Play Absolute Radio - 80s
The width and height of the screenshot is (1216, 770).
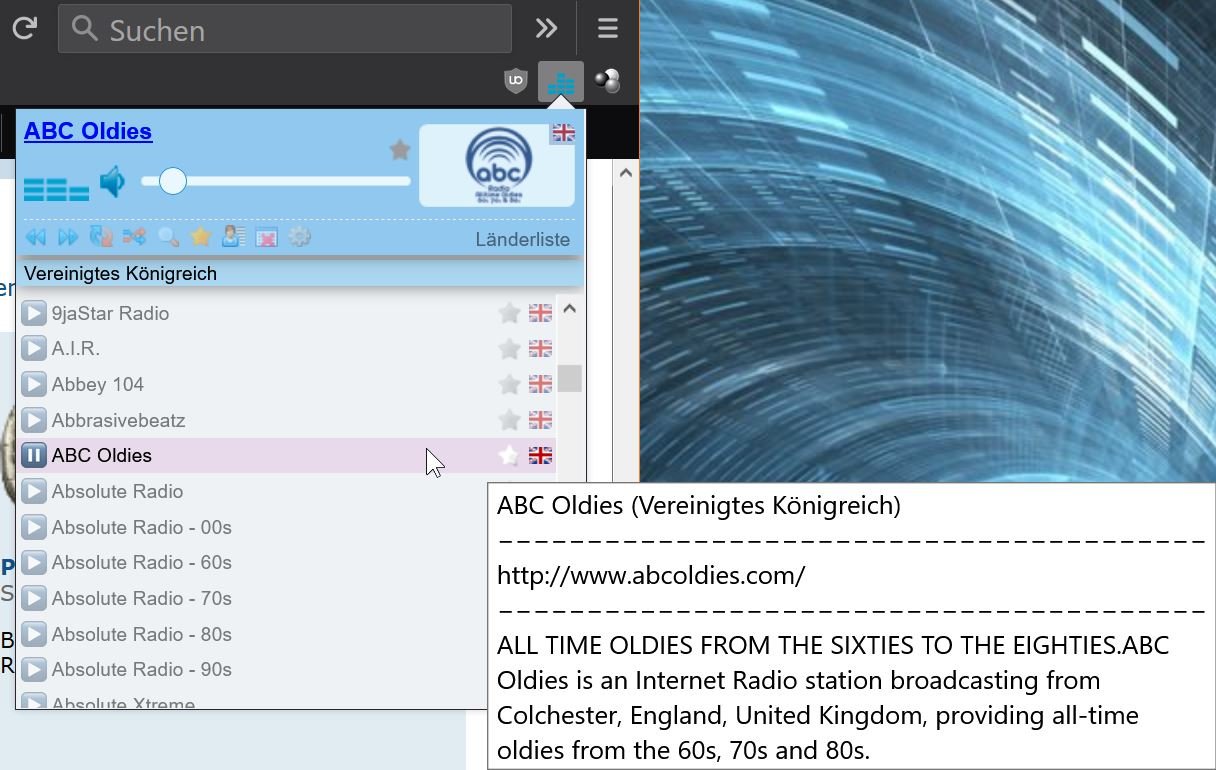pos(34,634)
